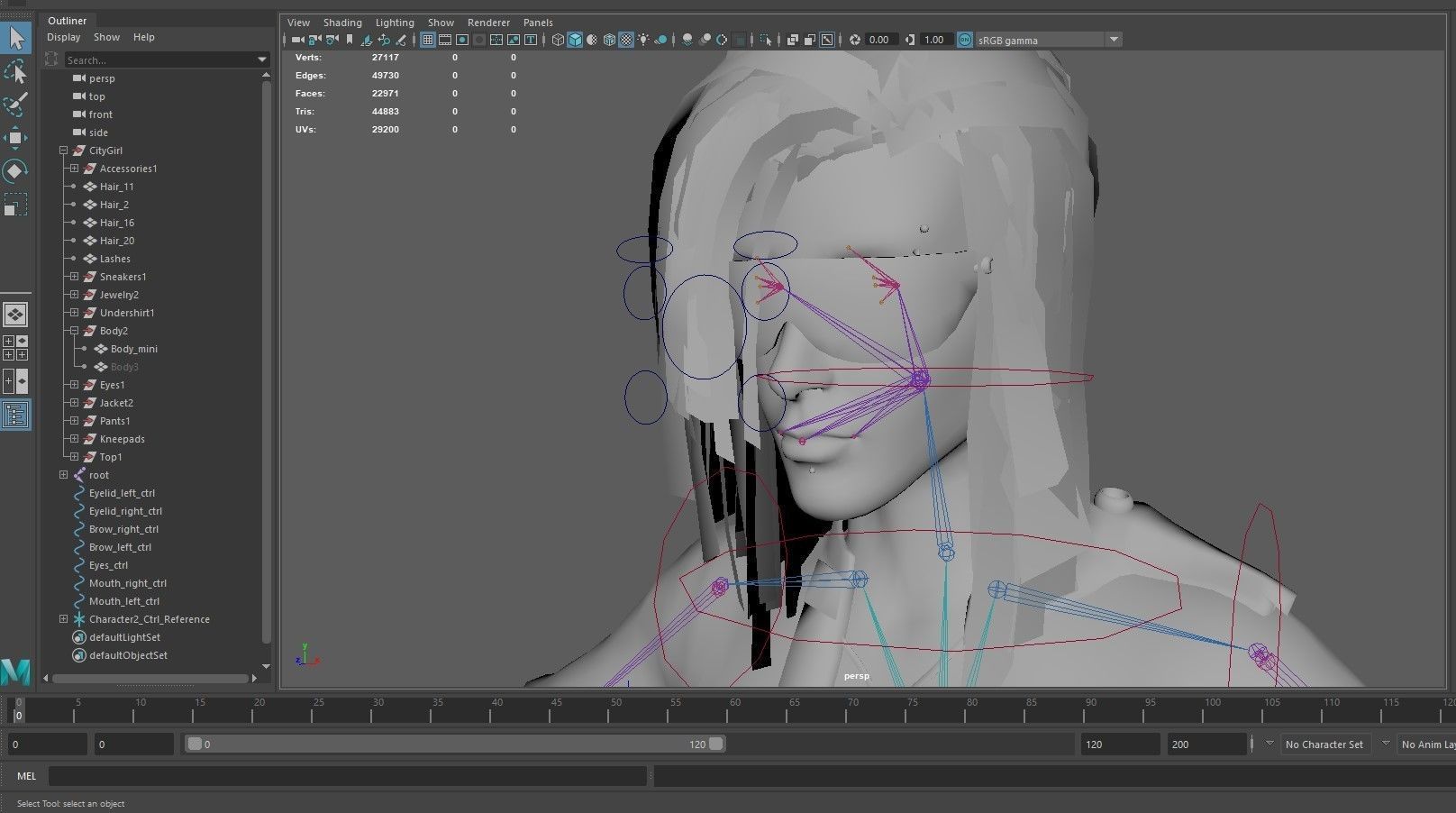This screenshot has width=1456, height=813.
Task: Open Camera Attributes from panel toolbar
Action: pos(332,40)
